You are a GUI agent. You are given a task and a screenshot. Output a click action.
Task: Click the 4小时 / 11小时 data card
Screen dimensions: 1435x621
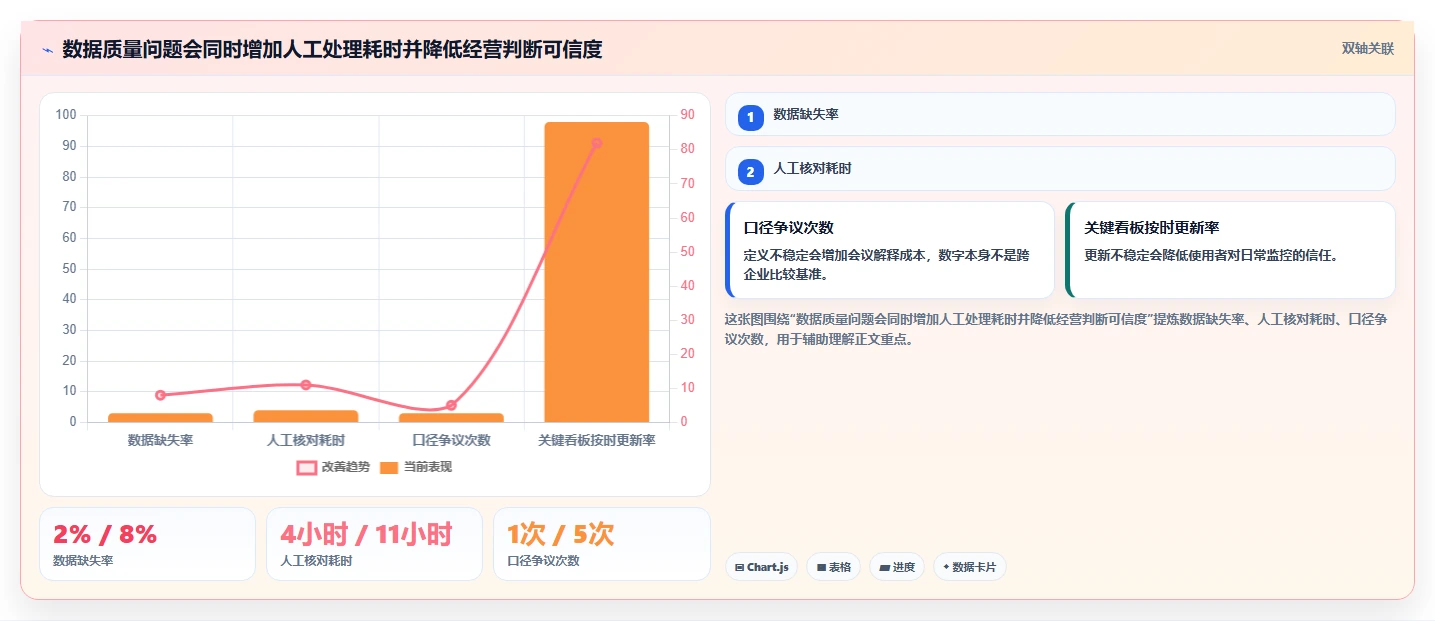click(374, 544)
